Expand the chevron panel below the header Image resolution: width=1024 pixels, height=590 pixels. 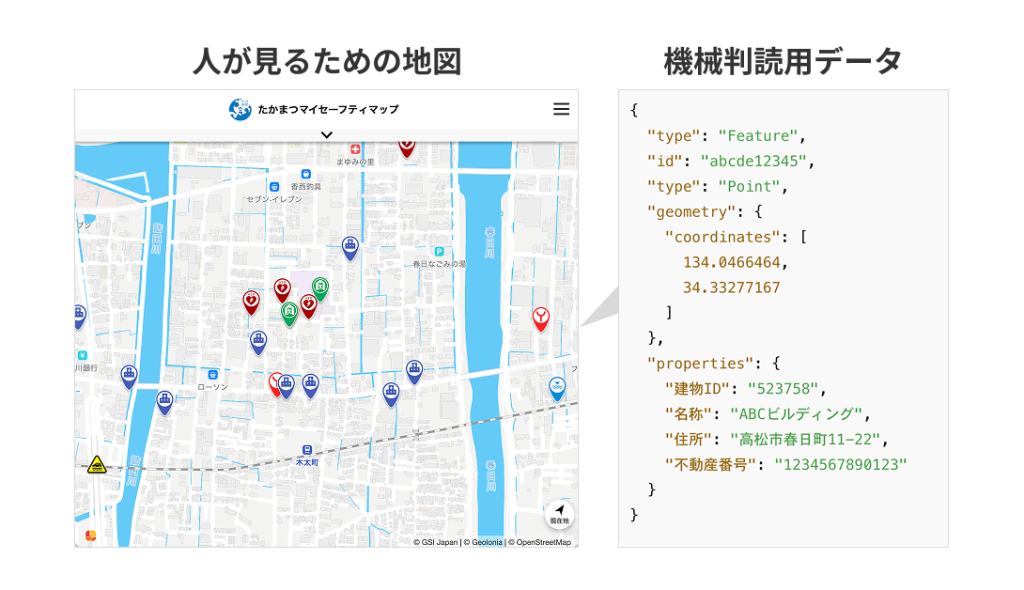click(x=326, y=134)
